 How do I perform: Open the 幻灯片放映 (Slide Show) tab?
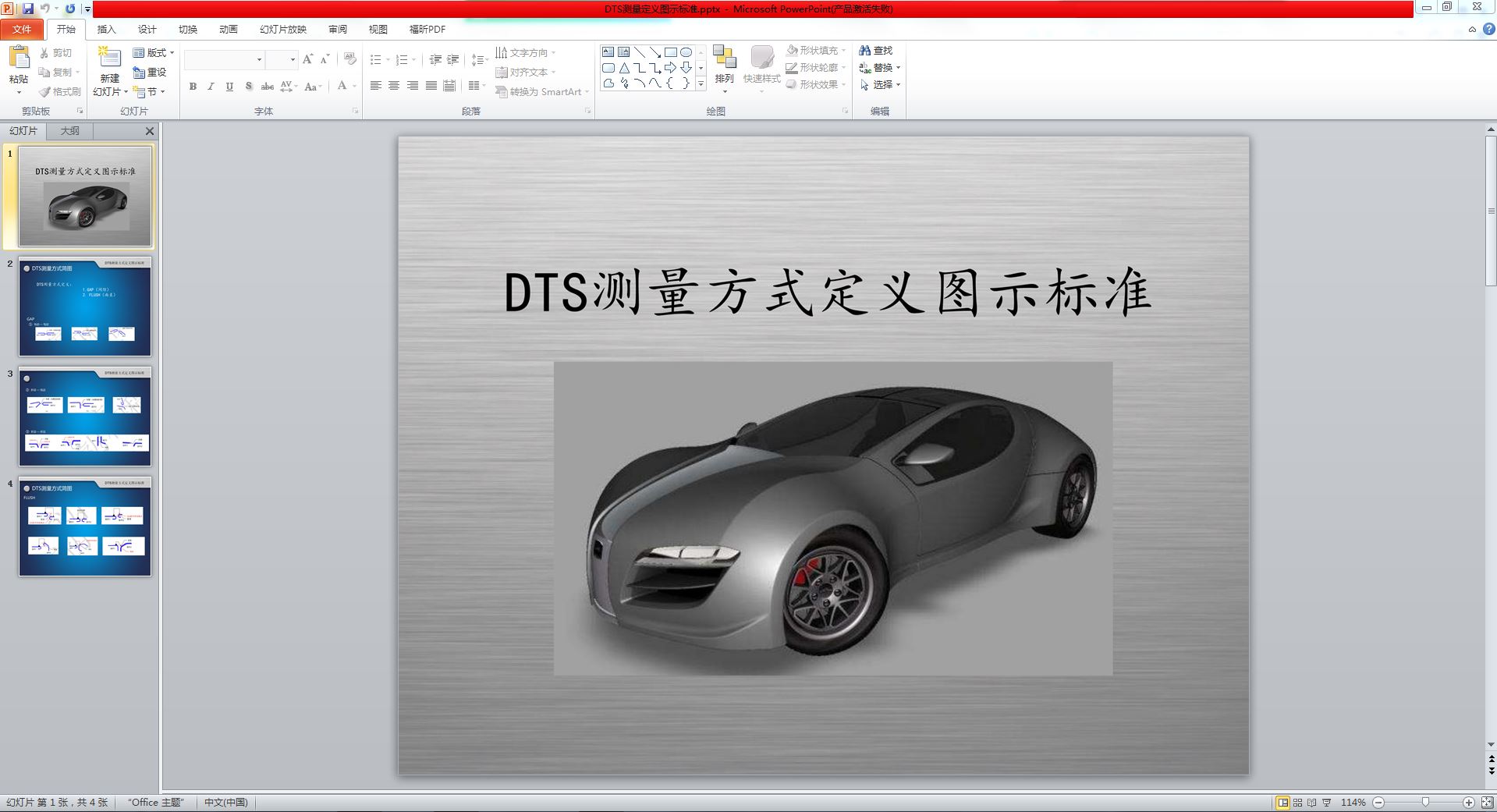(283, 30)
